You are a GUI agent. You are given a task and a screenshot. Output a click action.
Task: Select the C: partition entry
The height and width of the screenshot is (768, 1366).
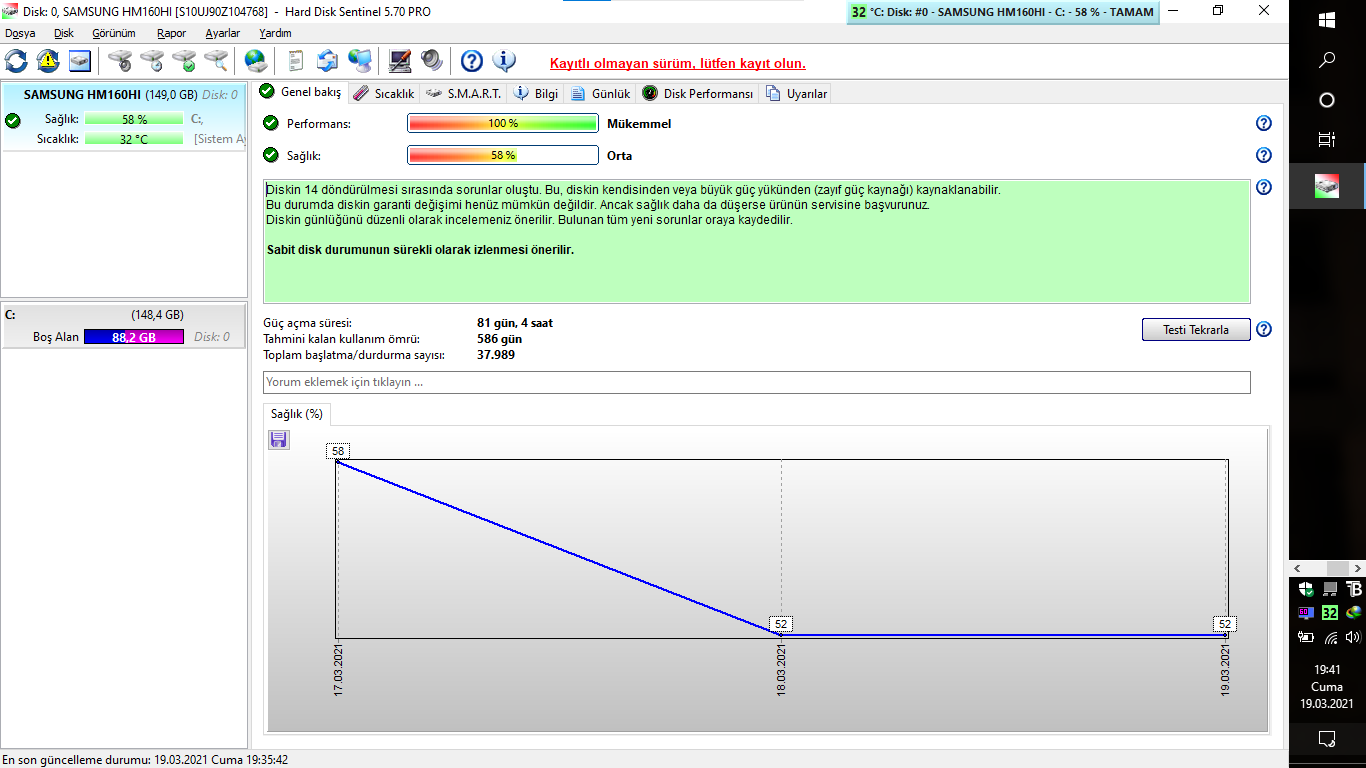[124, 326]
